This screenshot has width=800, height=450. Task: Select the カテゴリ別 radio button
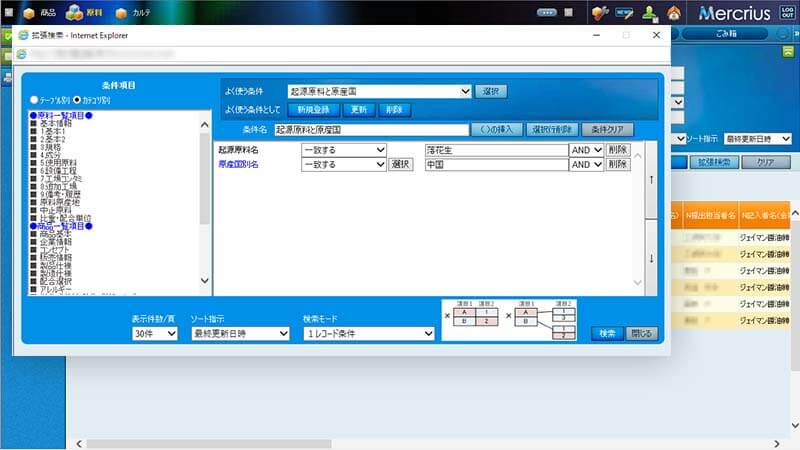coord(77,100)
